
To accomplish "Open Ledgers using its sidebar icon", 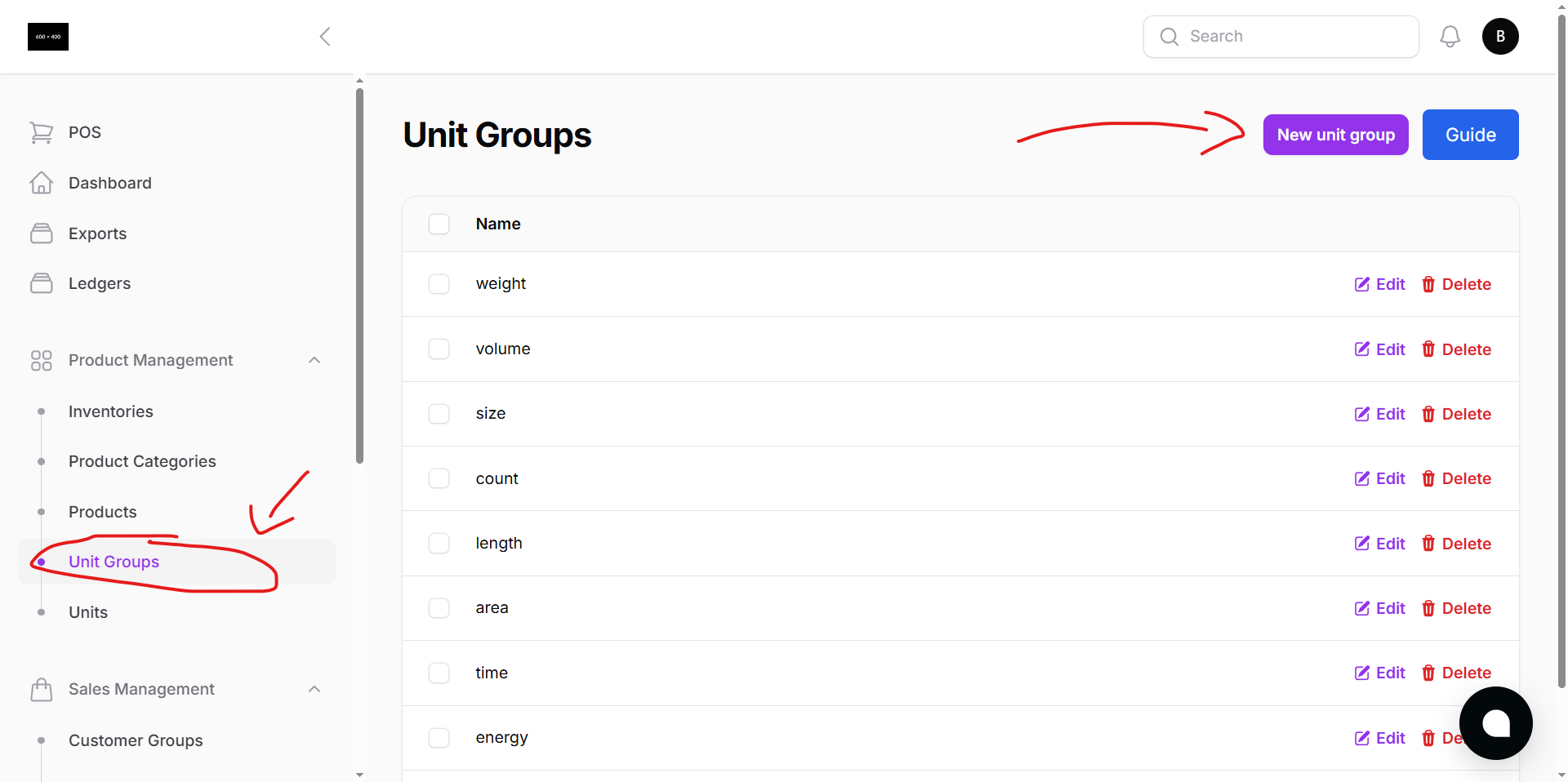I will point(42,283).
